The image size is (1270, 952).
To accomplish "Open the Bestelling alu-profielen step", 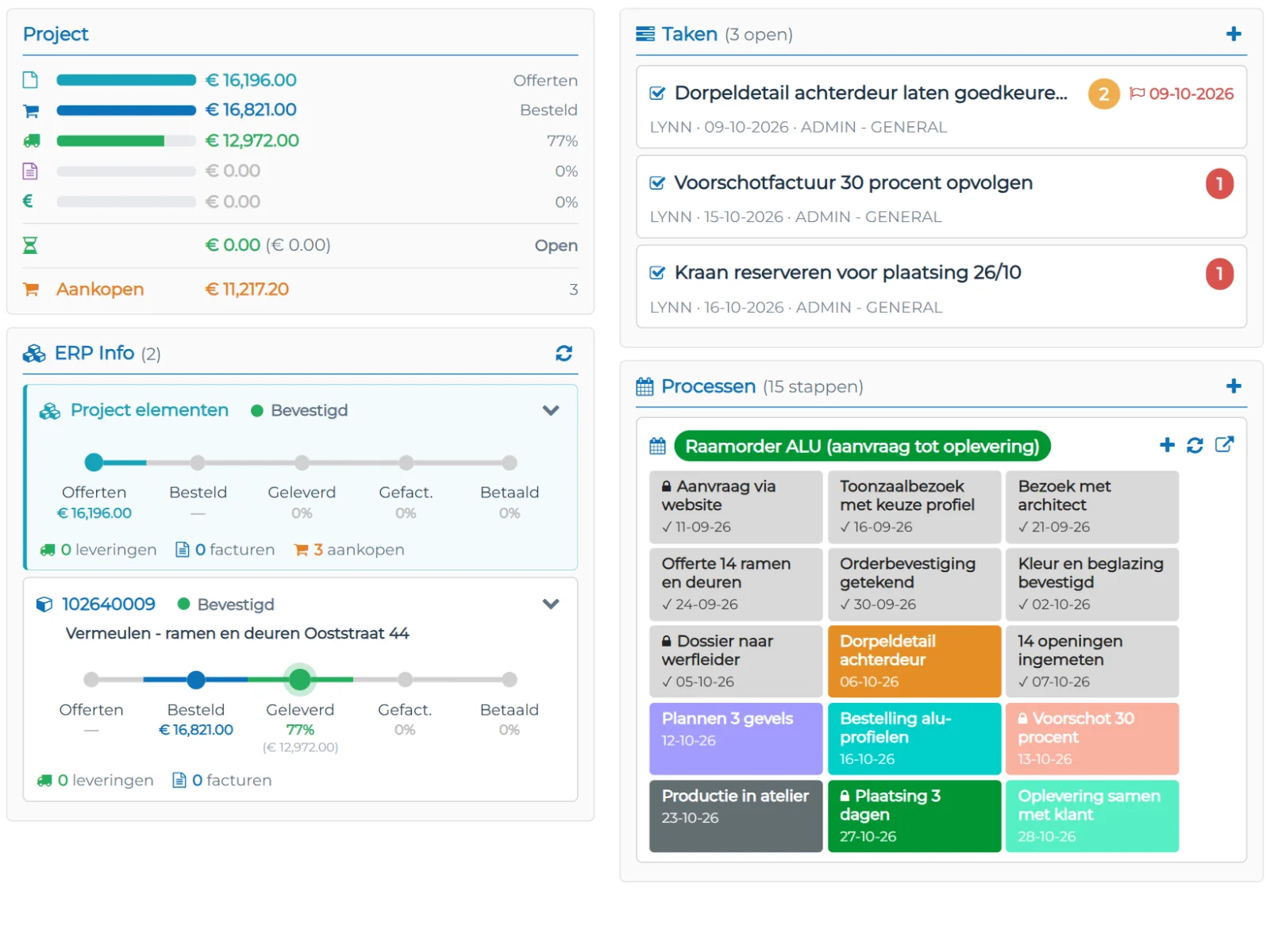I will click(x=914, y=739).
